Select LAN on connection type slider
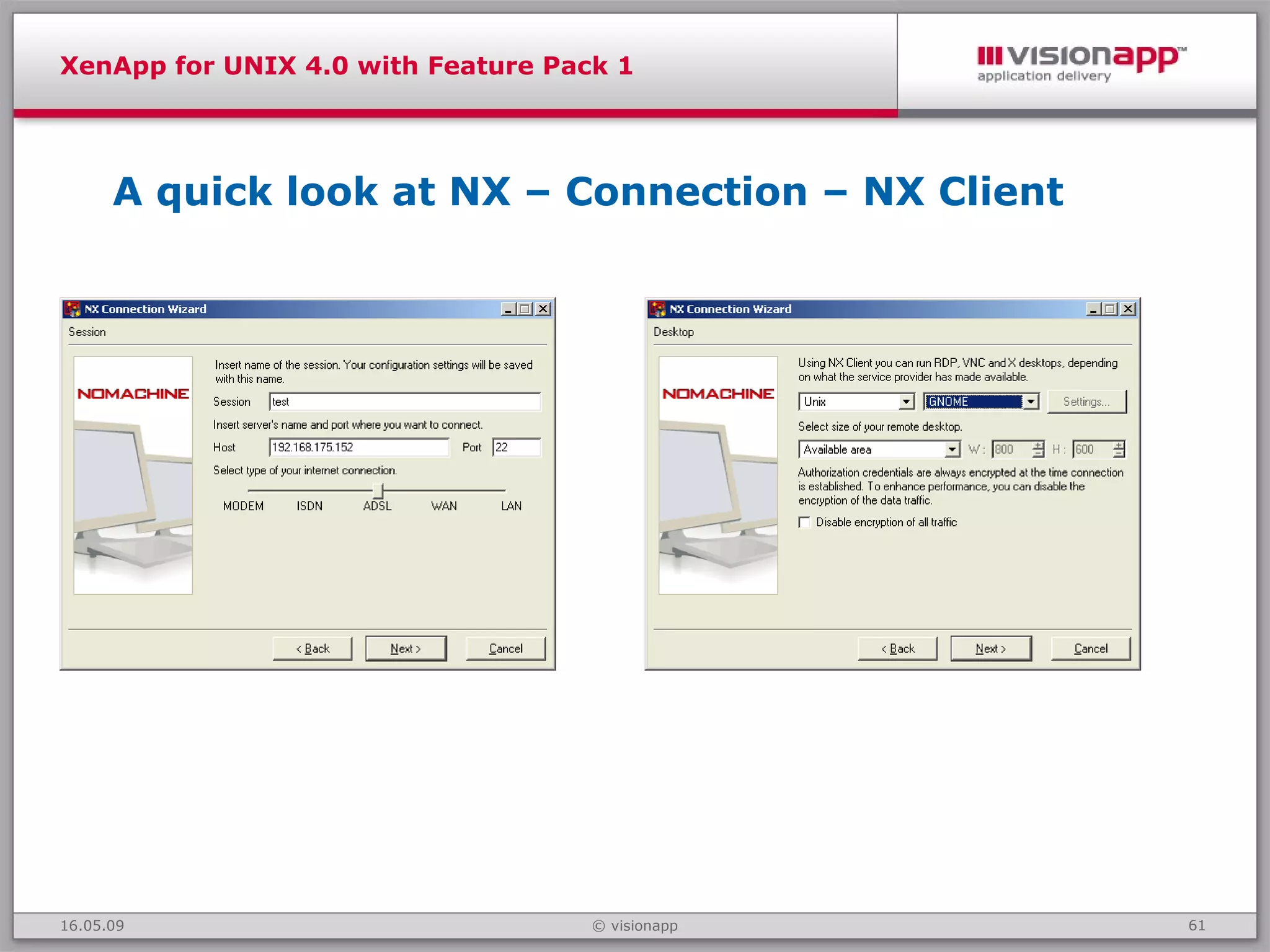The height and width of the screenshot is (952, 1270). [x=511, y=506]
